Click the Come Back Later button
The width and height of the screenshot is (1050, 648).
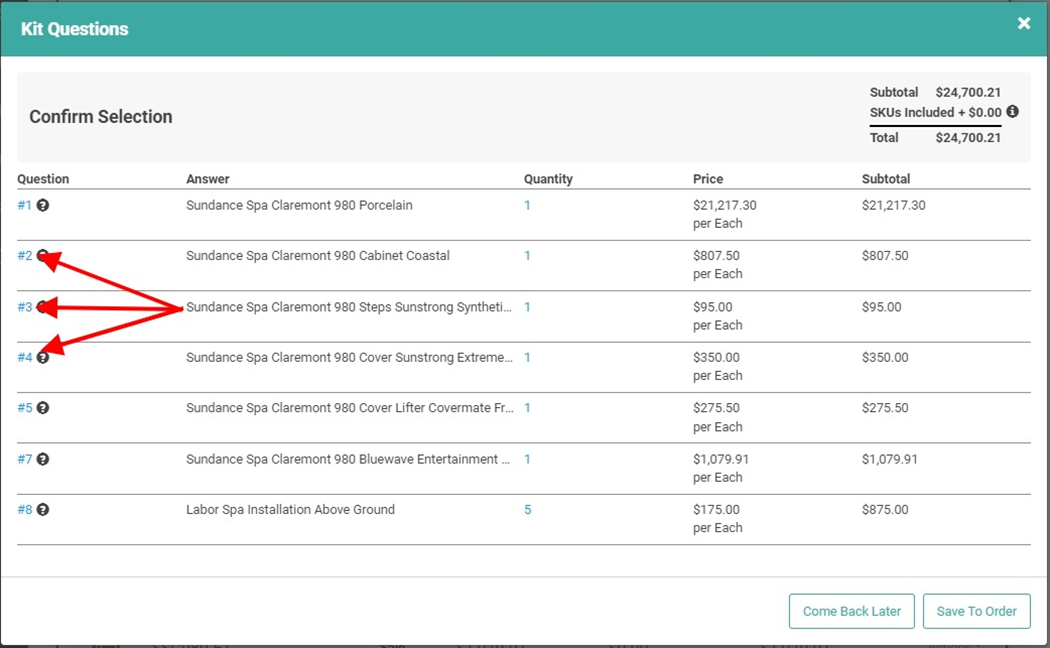click(x=851, y=611)
